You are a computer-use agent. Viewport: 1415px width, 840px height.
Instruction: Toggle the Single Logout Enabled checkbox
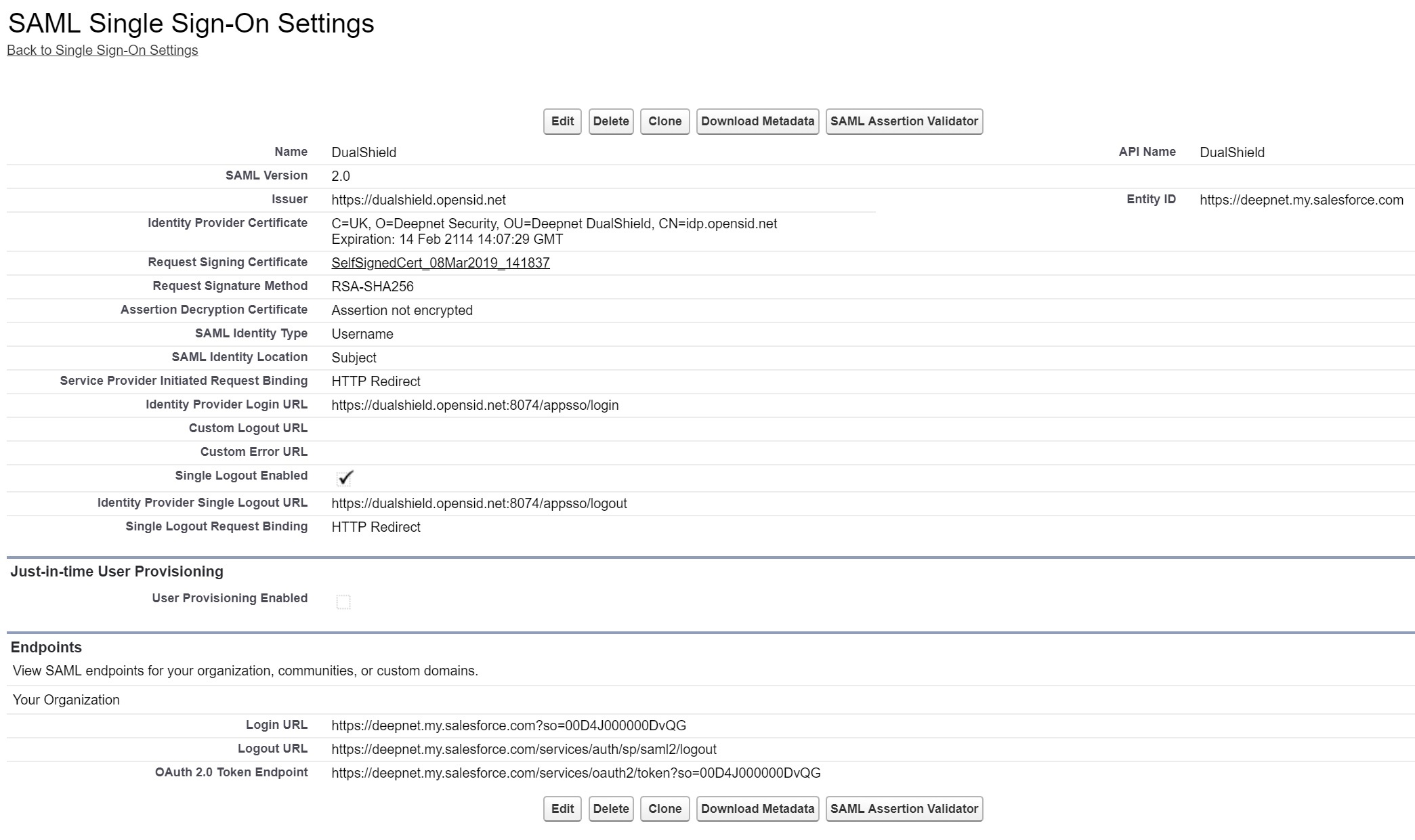tap(344, 478)
